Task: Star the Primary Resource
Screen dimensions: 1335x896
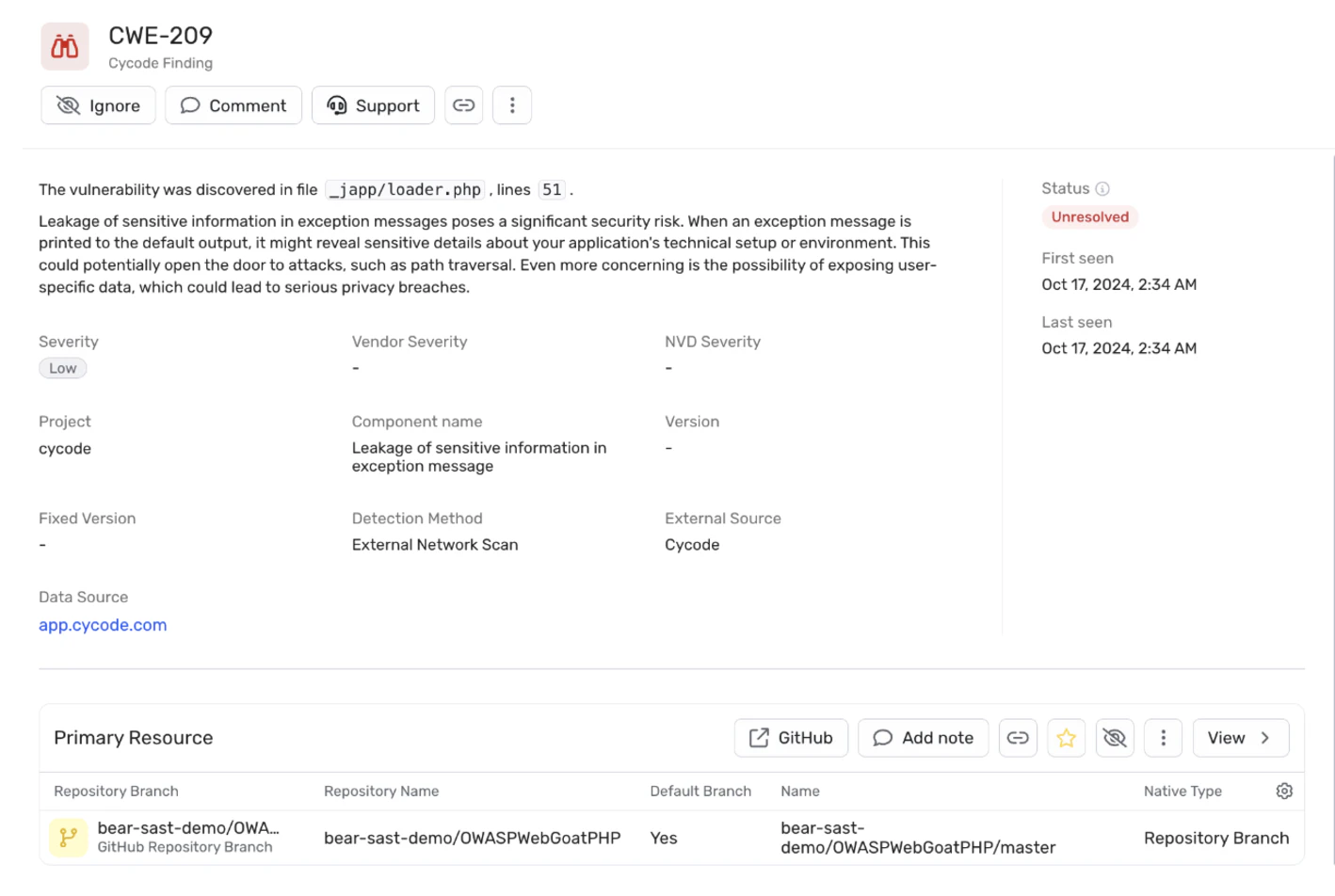Action: click(x=1066, y=738)
